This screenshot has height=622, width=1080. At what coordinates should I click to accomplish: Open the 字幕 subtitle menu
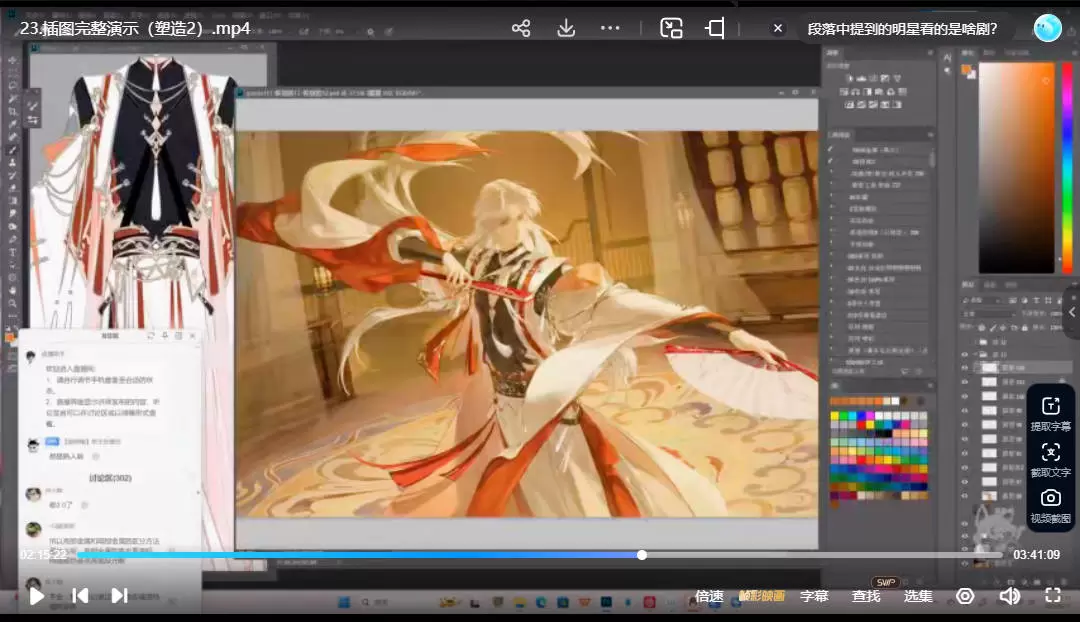[814, 596]
